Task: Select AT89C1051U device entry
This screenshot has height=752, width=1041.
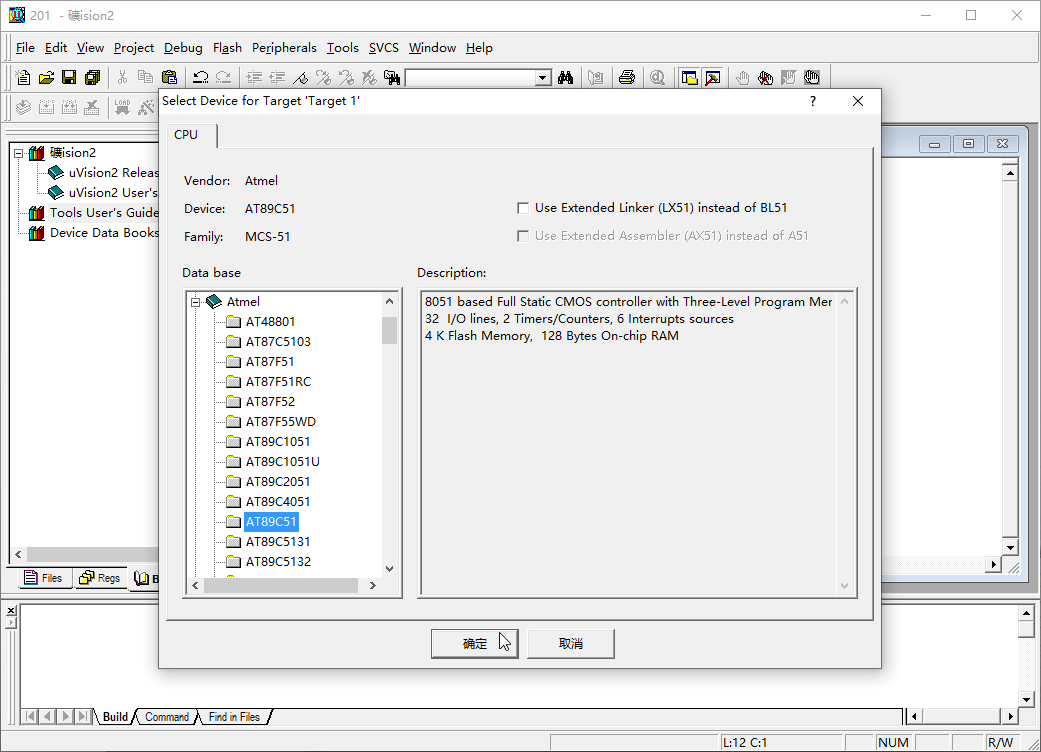Action: coord(283,462)
